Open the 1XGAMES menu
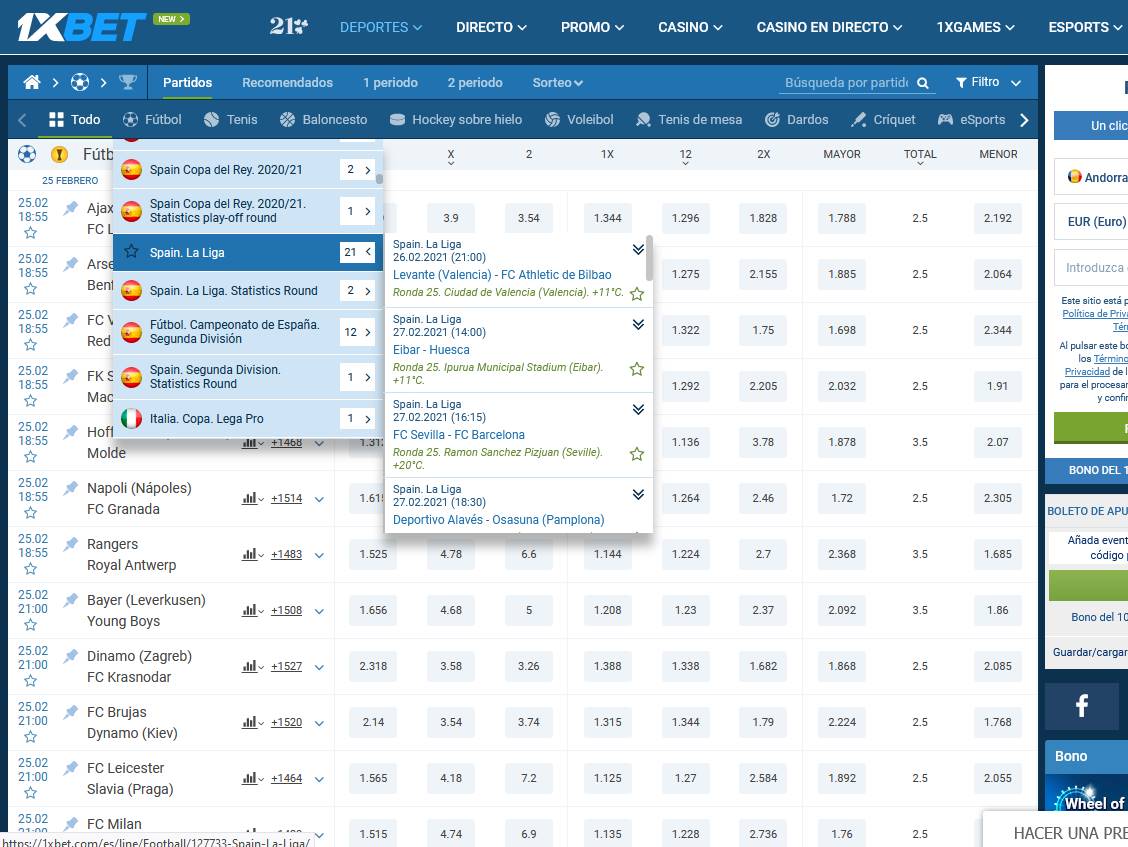1128x847 pixels. pos(975,27)
